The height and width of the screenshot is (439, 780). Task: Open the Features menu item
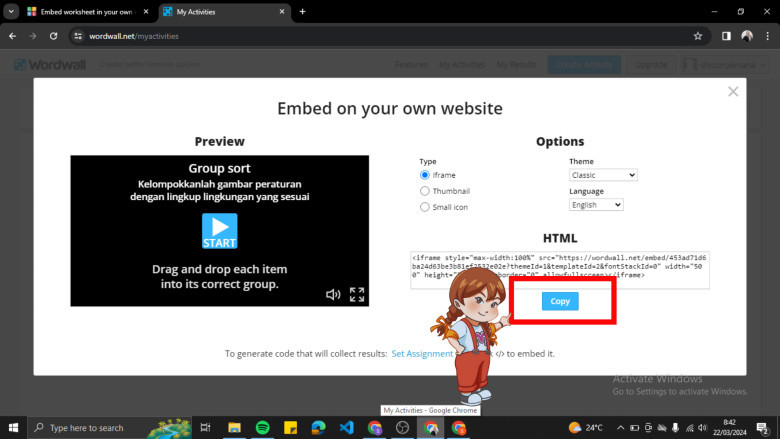[x=411, y=65]
